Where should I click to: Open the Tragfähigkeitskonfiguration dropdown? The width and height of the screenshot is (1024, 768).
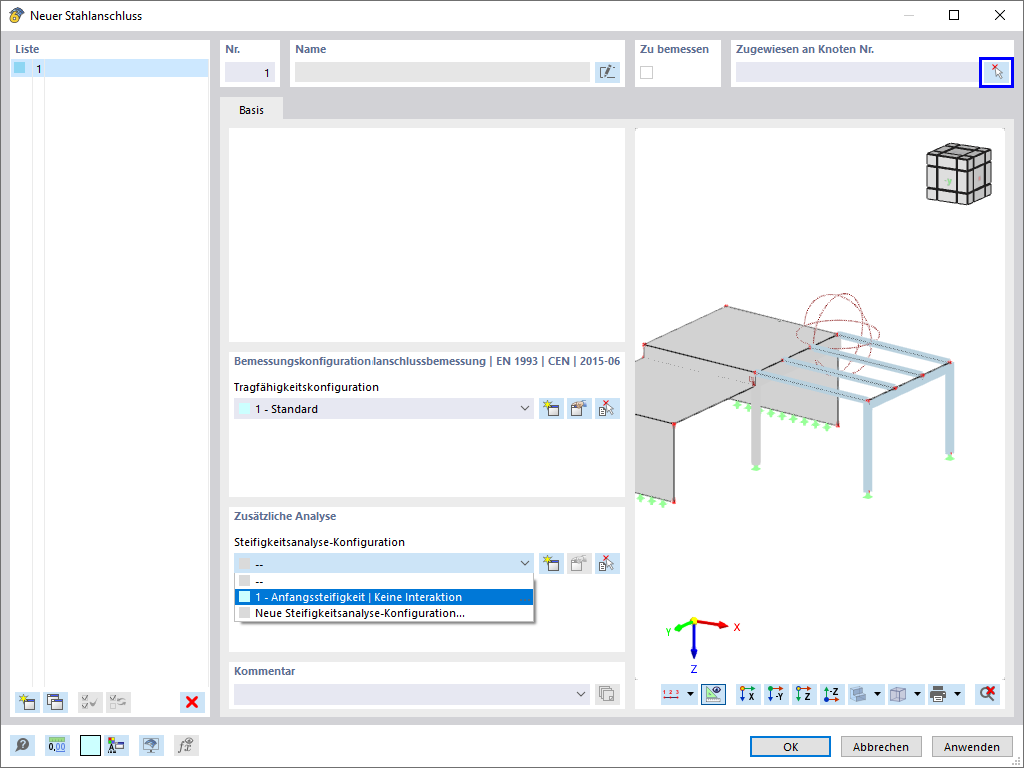tap(524, 409)
